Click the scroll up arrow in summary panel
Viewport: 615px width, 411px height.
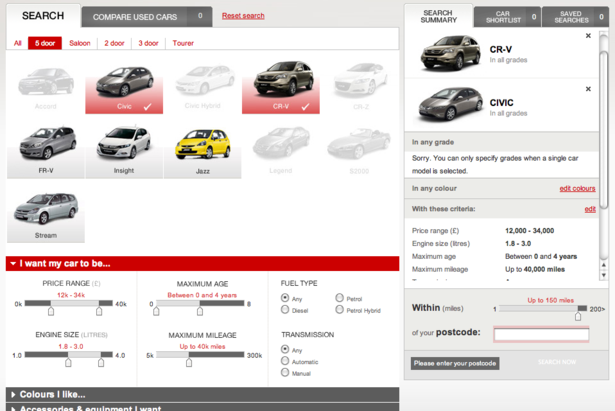pos(604,265)
